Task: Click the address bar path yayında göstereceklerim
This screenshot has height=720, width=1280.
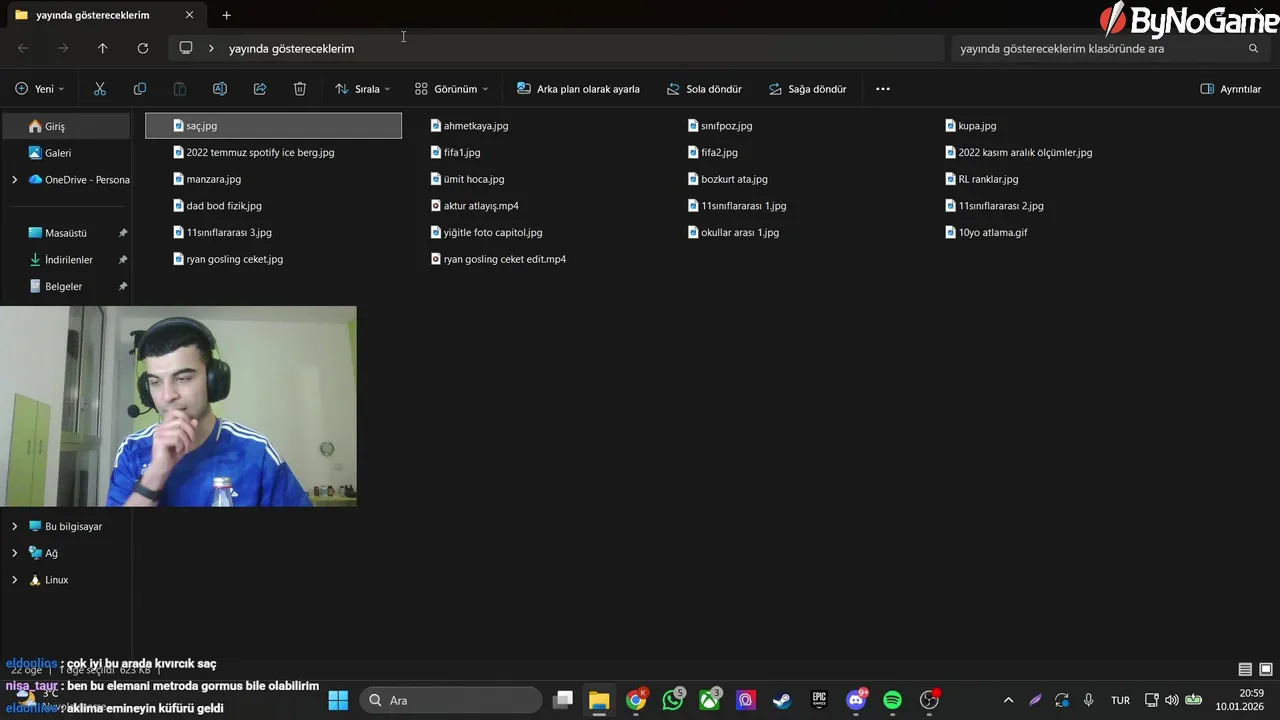Action: [291, 48]
